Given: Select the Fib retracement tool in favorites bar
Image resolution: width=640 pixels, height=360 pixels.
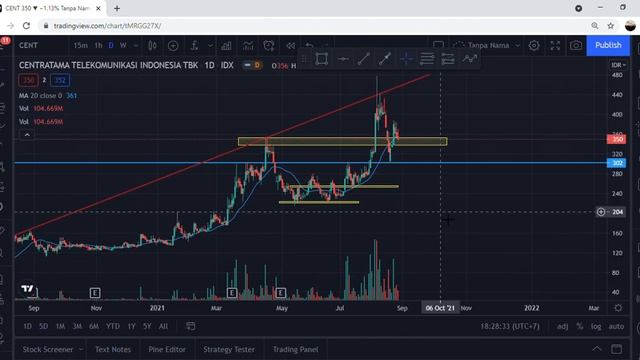Looking at the screenshot, I should click(x=427, y=59).
